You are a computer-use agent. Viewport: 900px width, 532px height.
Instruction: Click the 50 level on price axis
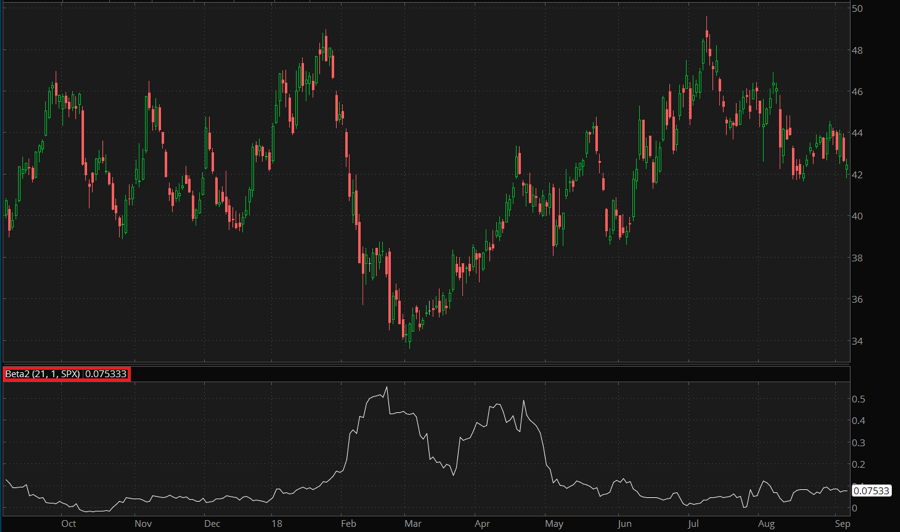click(x=858, y=9)
